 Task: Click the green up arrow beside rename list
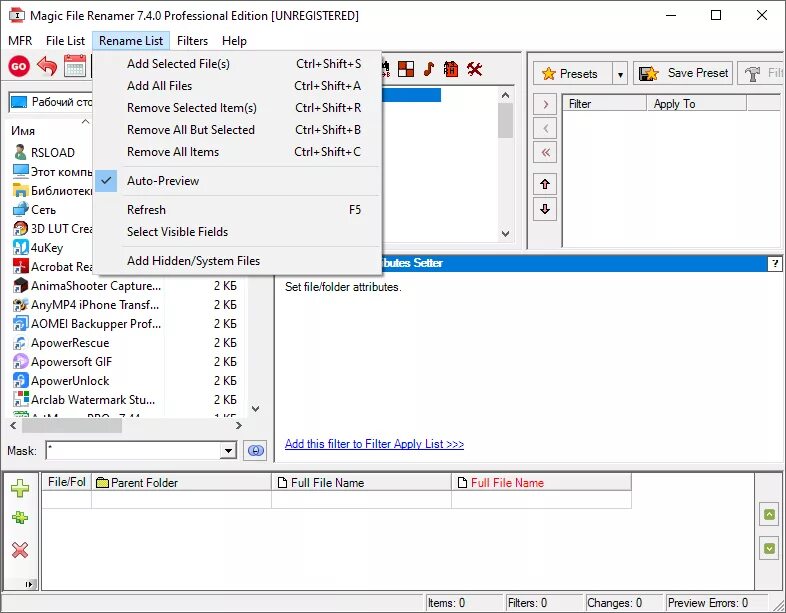coord(769,515)
